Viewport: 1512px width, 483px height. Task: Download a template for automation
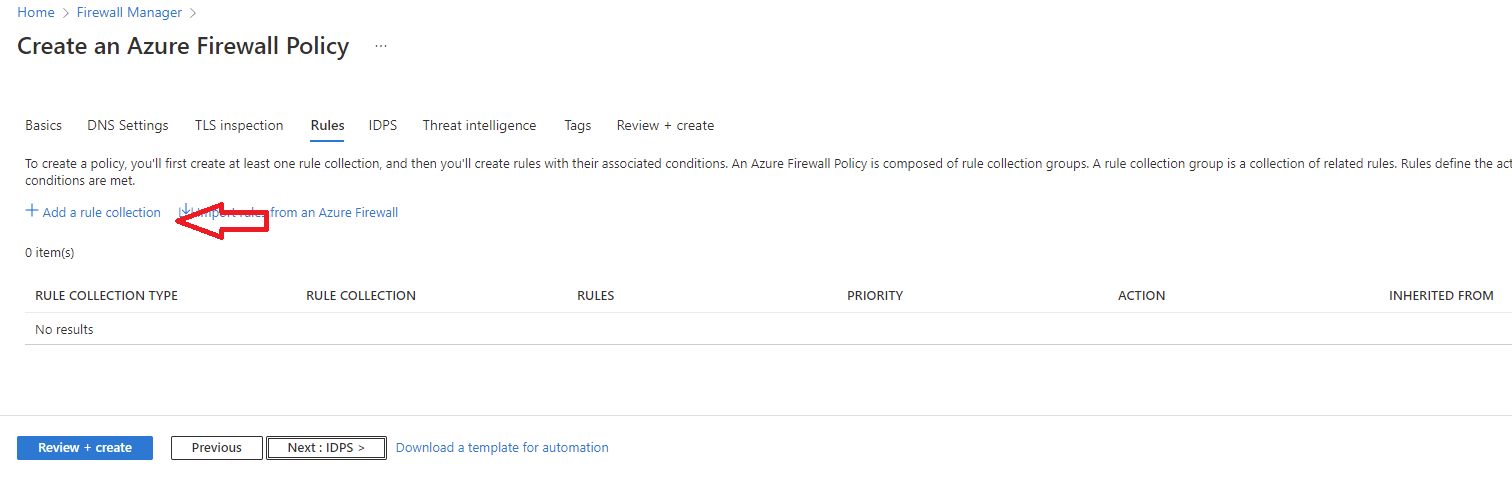point(502,447)
